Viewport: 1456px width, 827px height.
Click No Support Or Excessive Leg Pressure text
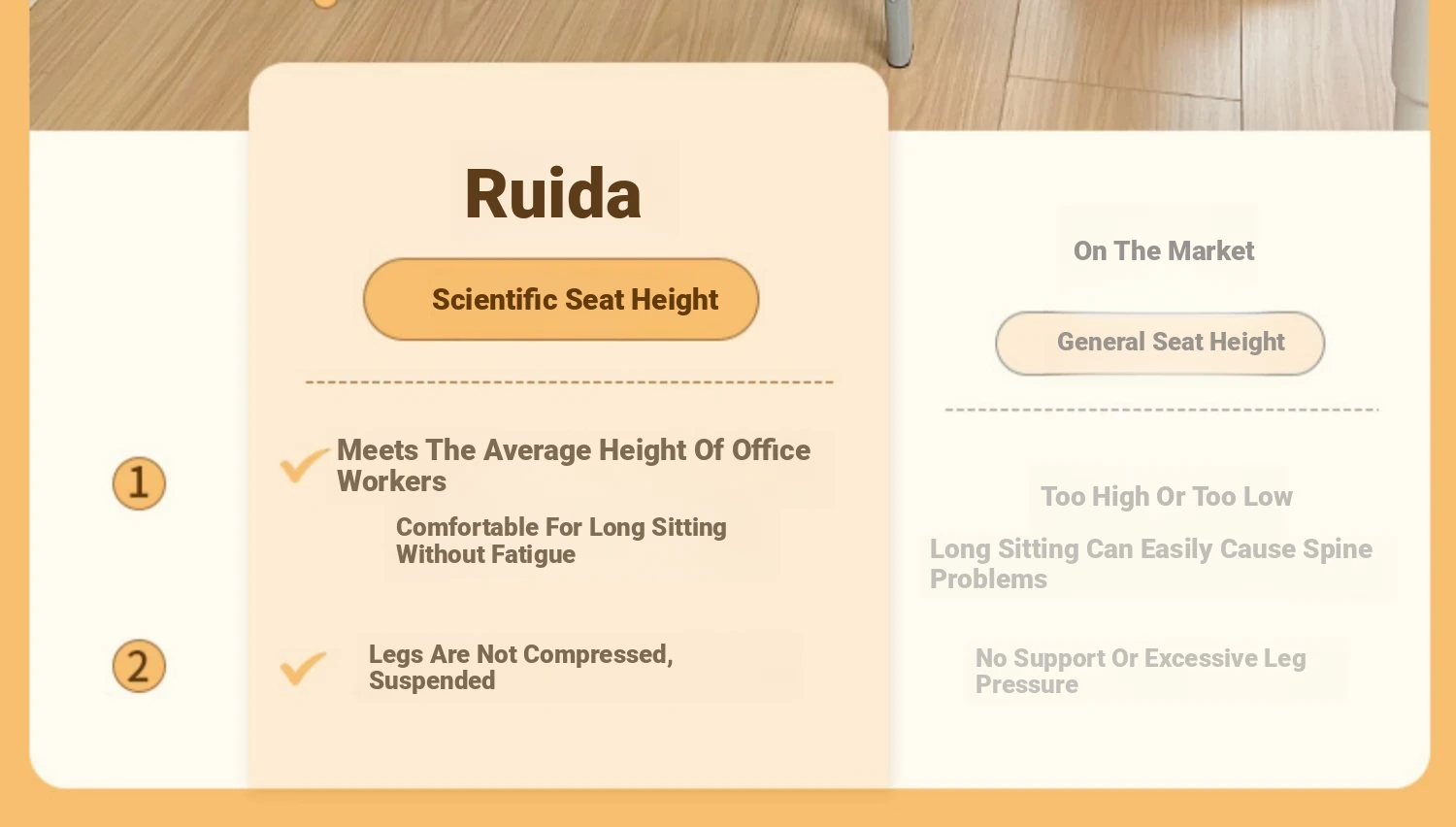[1140, 671]
